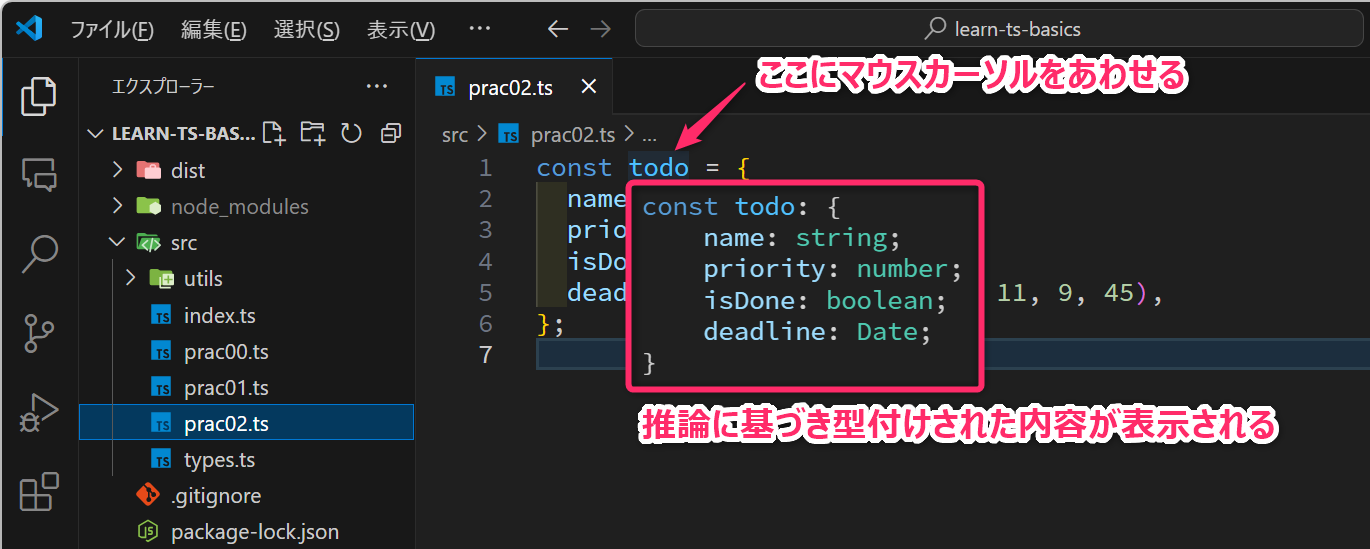The width and height of the screenshot is (1370, 549).
Task: Open the Extensions view
Action: 39,493
